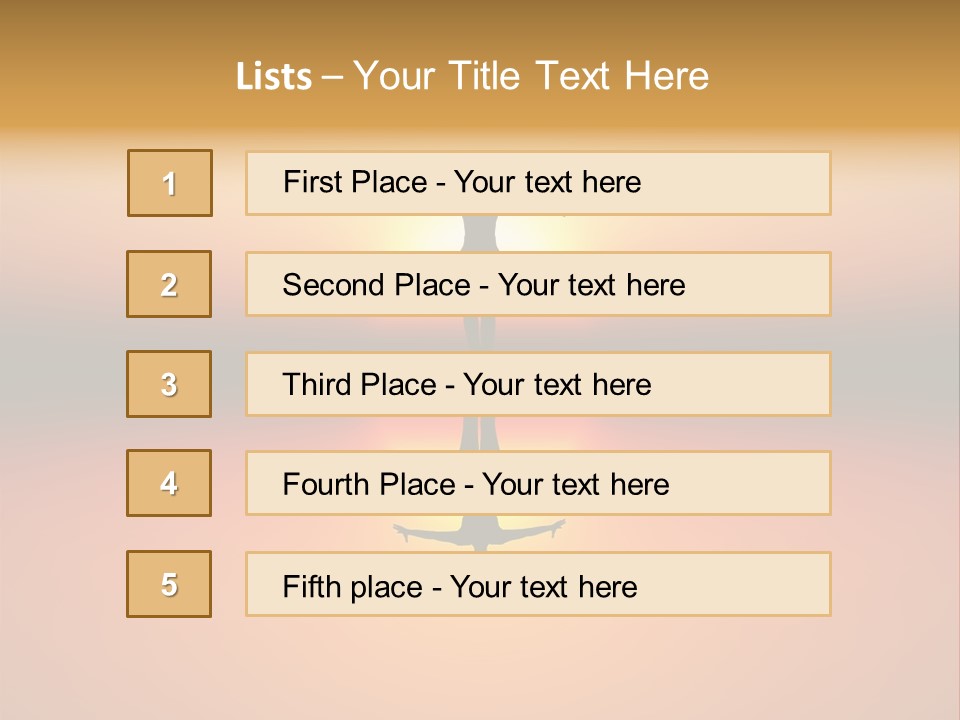Screen dimensions: 960x720
Task: Select the number 4 square
Action: click(169, 483)
